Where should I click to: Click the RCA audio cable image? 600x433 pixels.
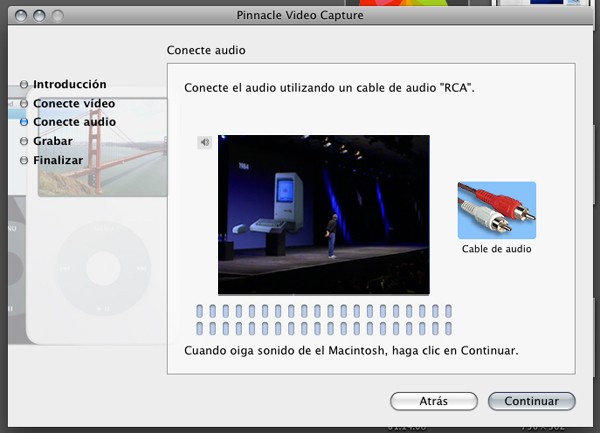pos(497,210)
